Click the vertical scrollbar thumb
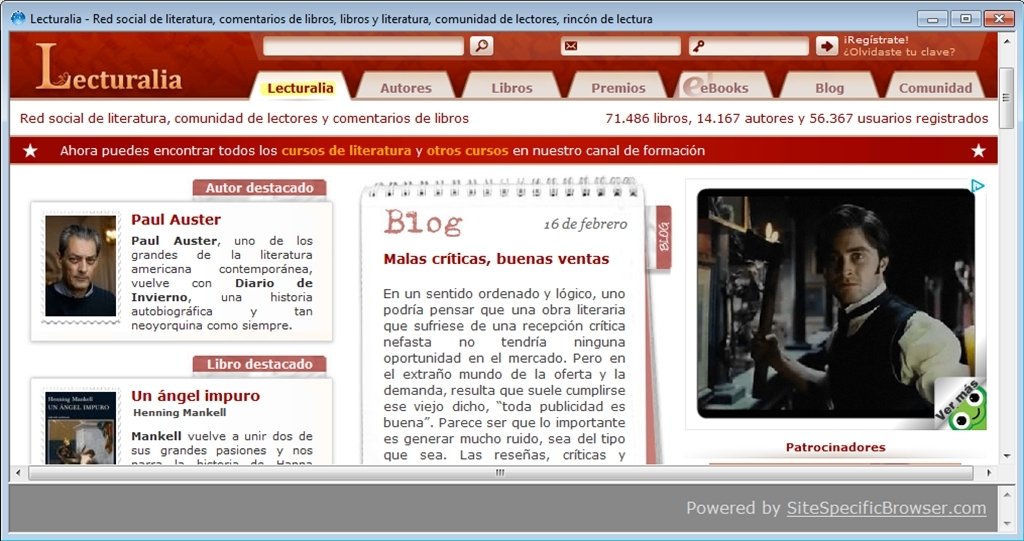Image resolution: width=1024 pixels, height=541 pixels. (x=1006, y=97)
